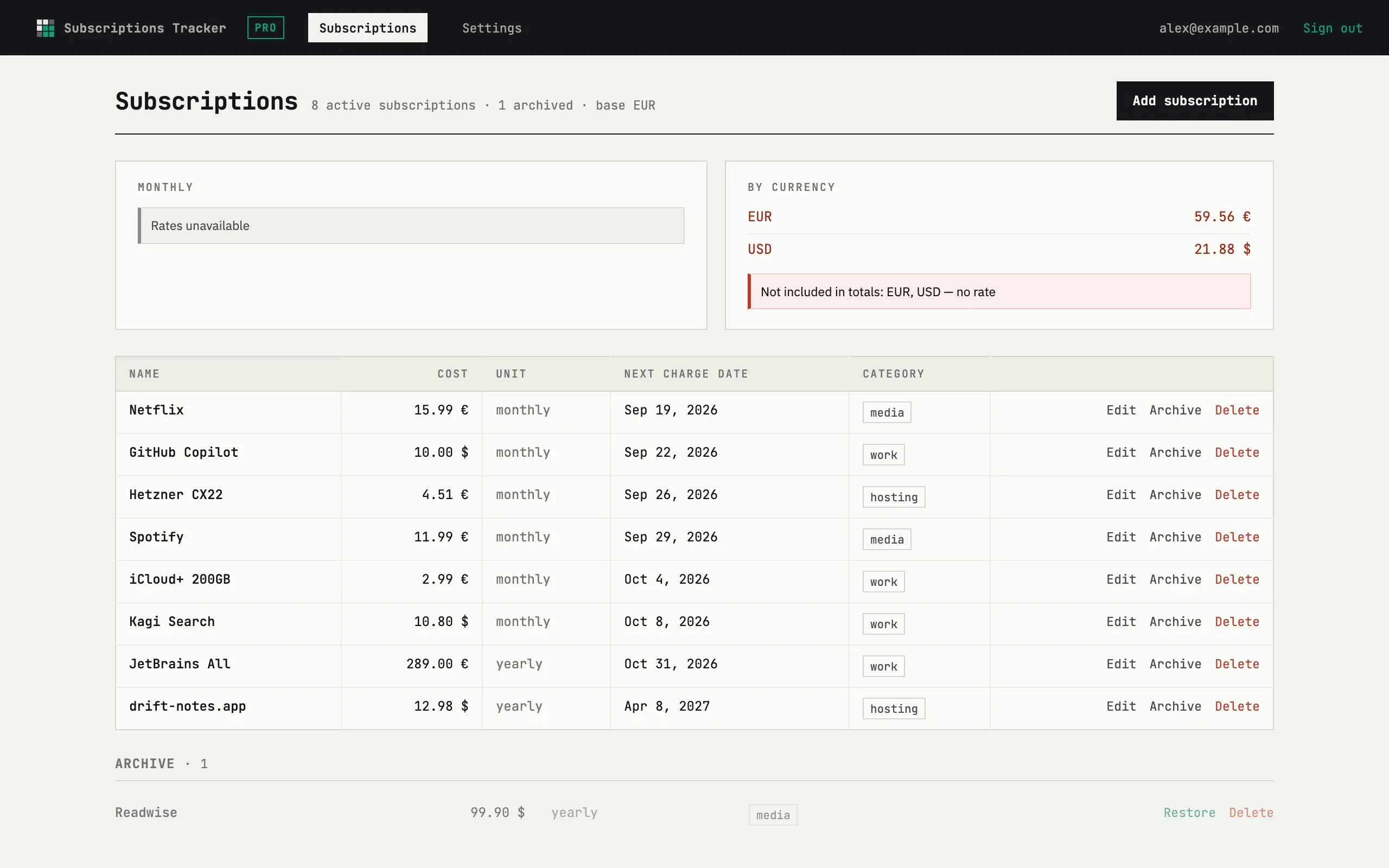Delete the Netflix subscription
The image size is (1389, 868).
1237,410
